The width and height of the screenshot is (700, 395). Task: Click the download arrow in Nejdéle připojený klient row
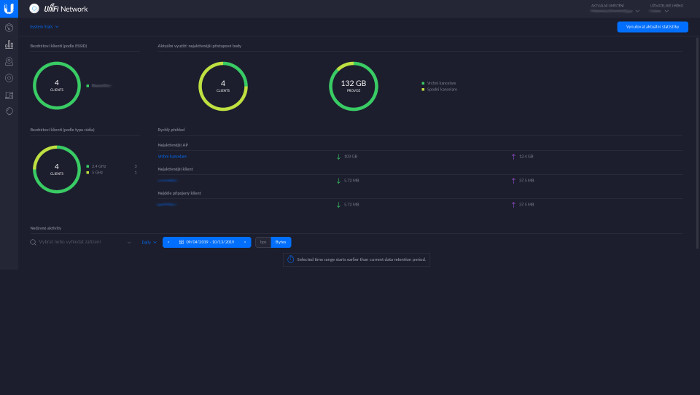(338, 205)
